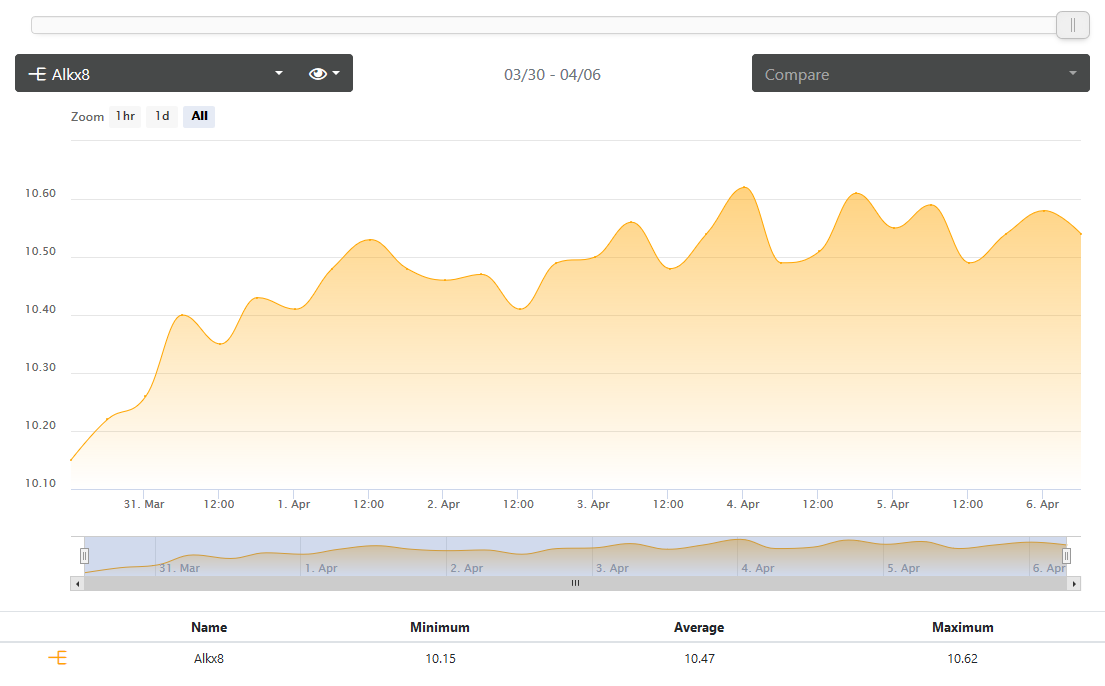The height and width of the screenshot is (686, 1105).
Task: Click the orange Alkx8 legend icon in table
Action: click(x=58, y=658)
